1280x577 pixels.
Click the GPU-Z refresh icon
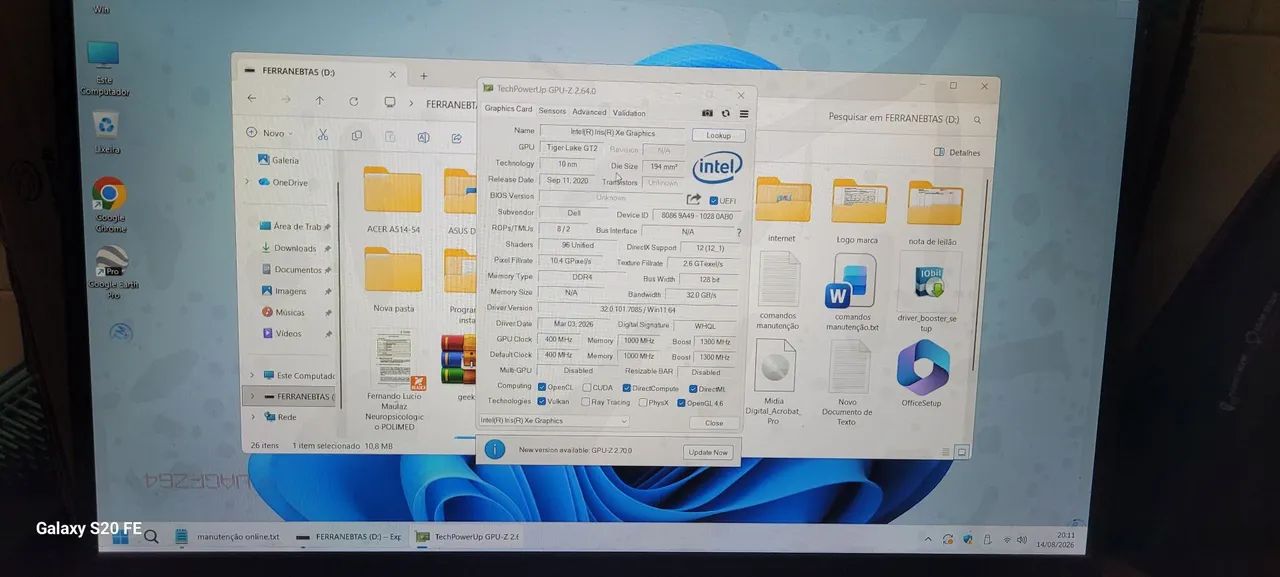click(x=726, y=113)
